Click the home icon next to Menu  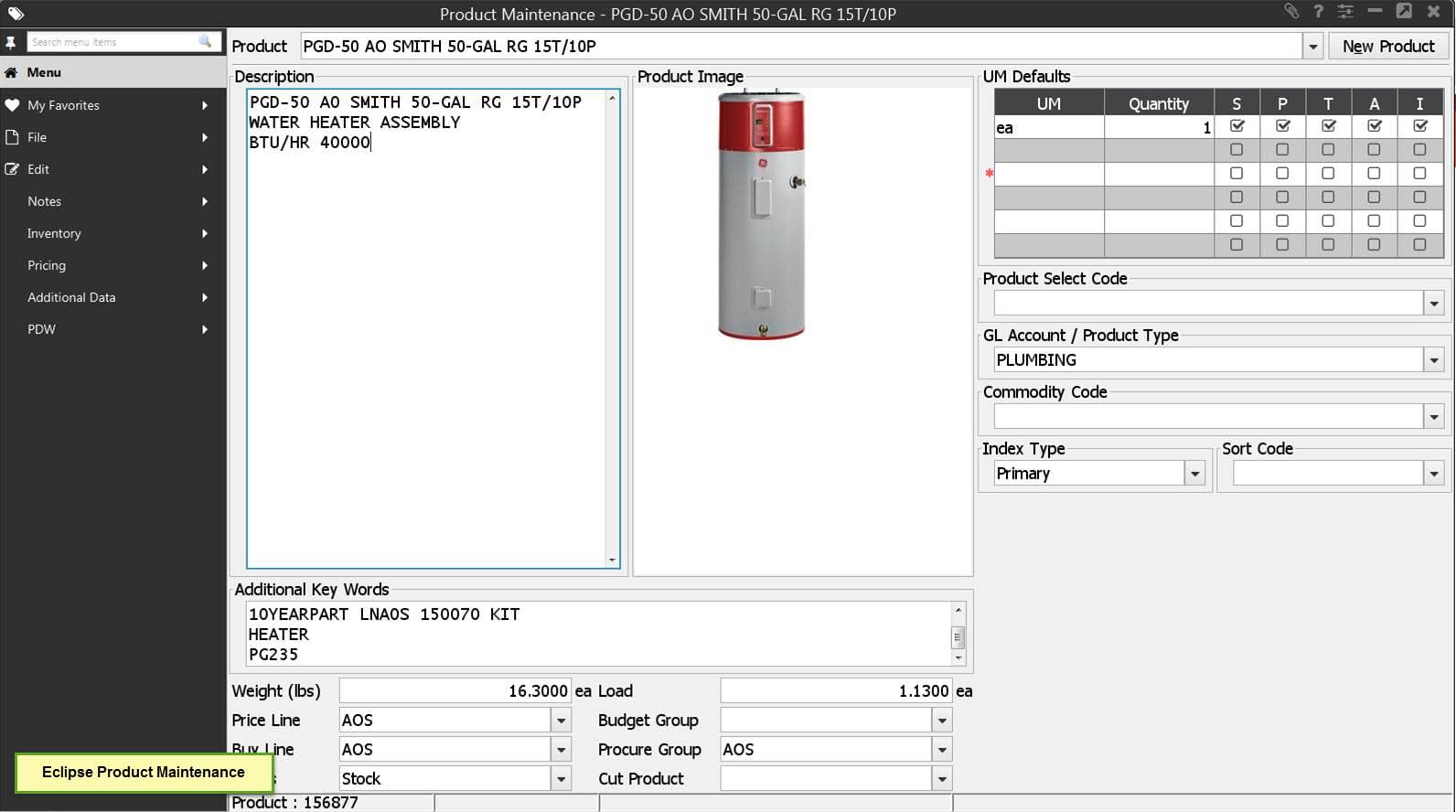(x=11, y=72)
